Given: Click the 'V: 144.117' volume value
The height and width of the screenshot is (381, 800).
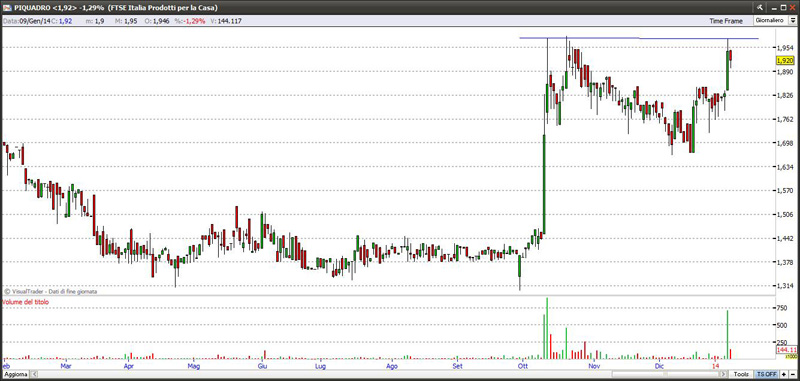Looking at the screenshot, I should click(x=225, y=21).
